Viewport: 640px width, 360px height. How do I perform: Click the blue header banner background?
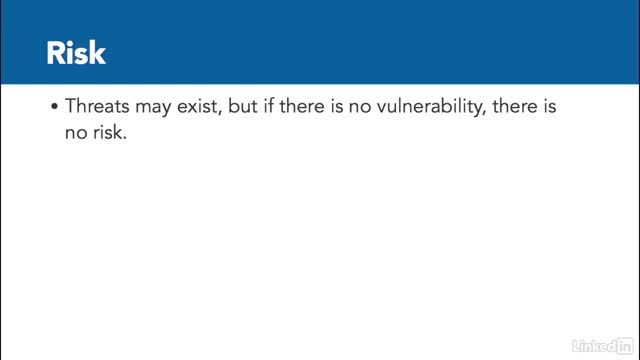tap(320, 42)
